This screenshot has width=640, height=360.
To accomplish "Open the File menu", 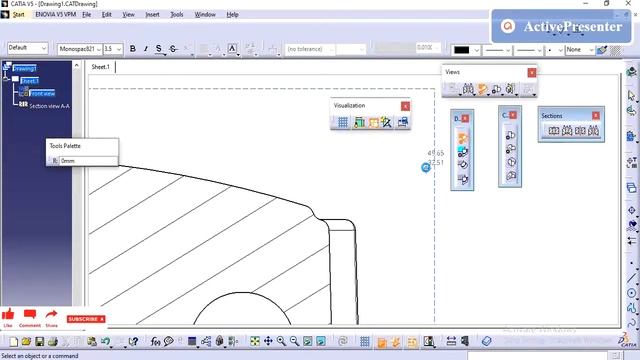I will coord(87,14).
